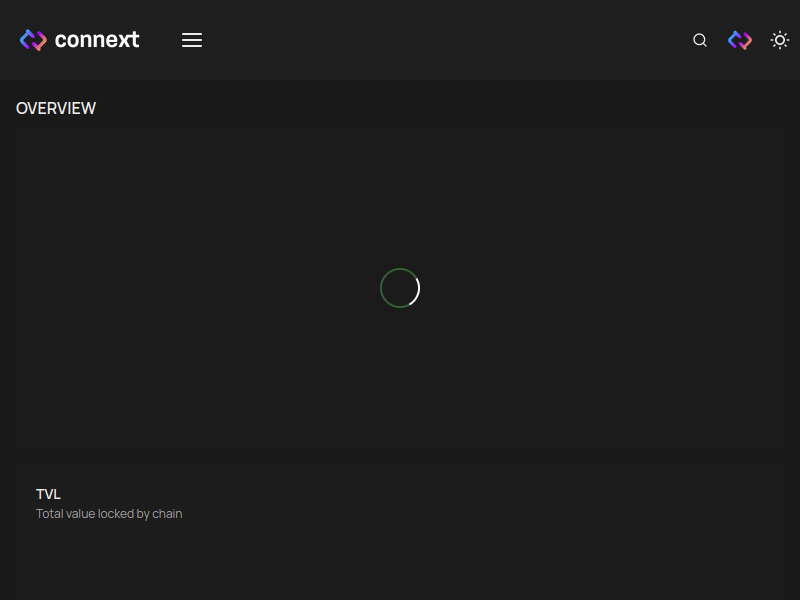Click the search magnifier icon
Screen dimensions: 800x600
tap(700, 40)
